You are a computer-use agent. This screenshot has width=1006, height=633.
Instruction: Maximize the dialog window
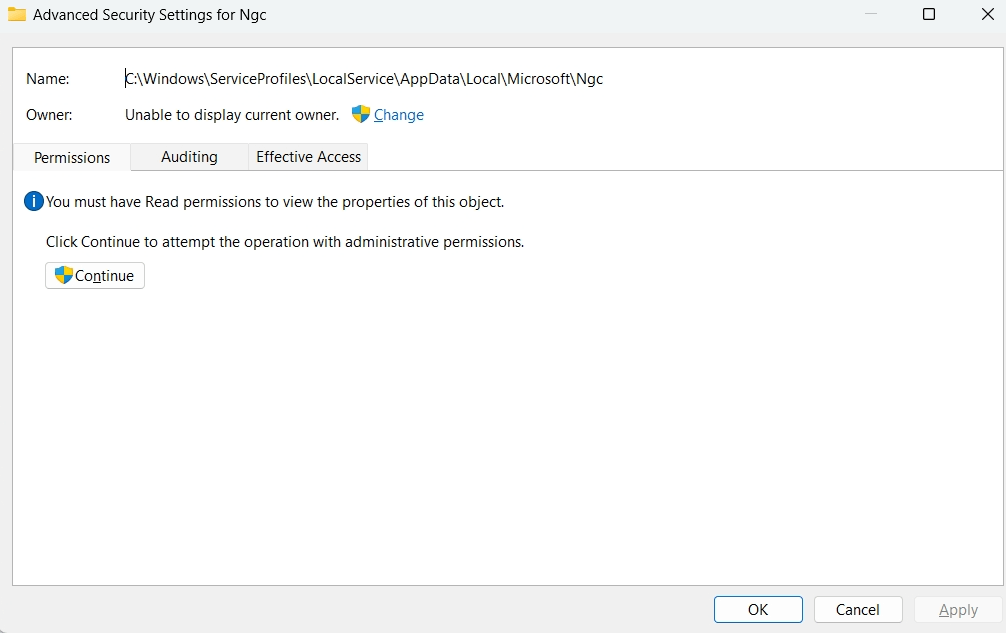pos(928,14)
